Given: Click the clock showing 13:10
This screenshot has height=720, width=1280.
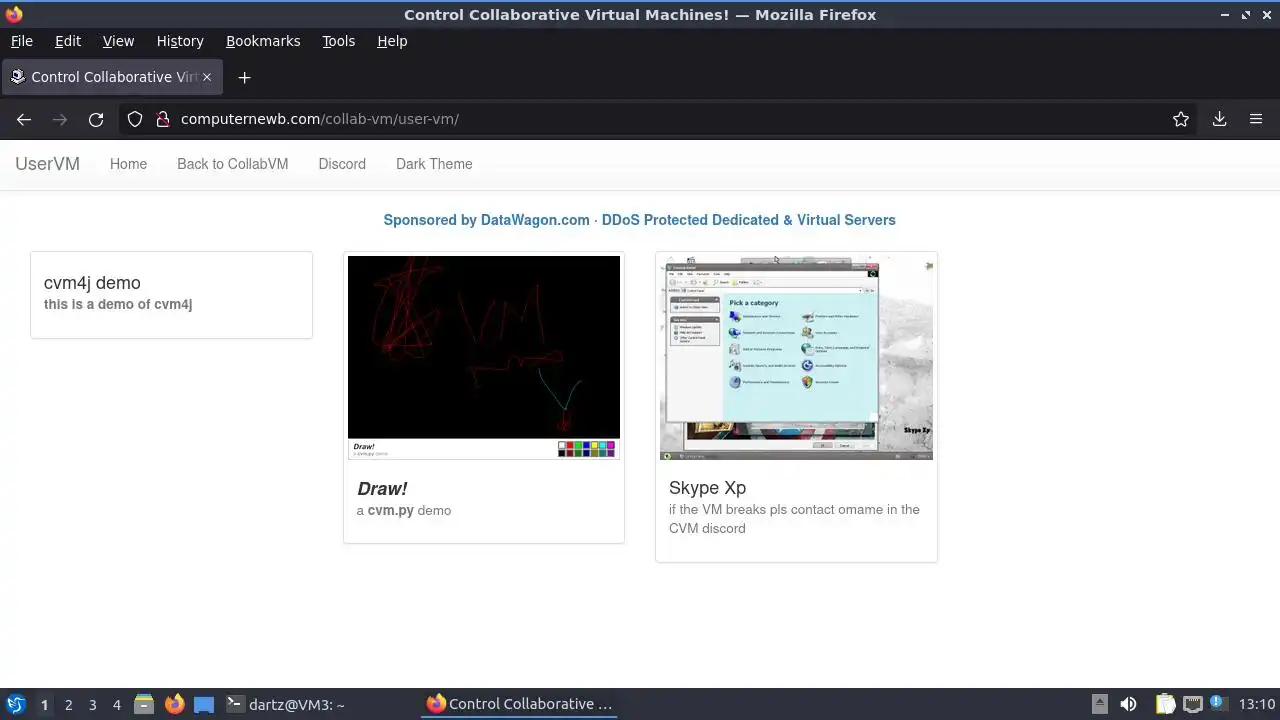Looking at the screenshot, I should (1257, 704).
